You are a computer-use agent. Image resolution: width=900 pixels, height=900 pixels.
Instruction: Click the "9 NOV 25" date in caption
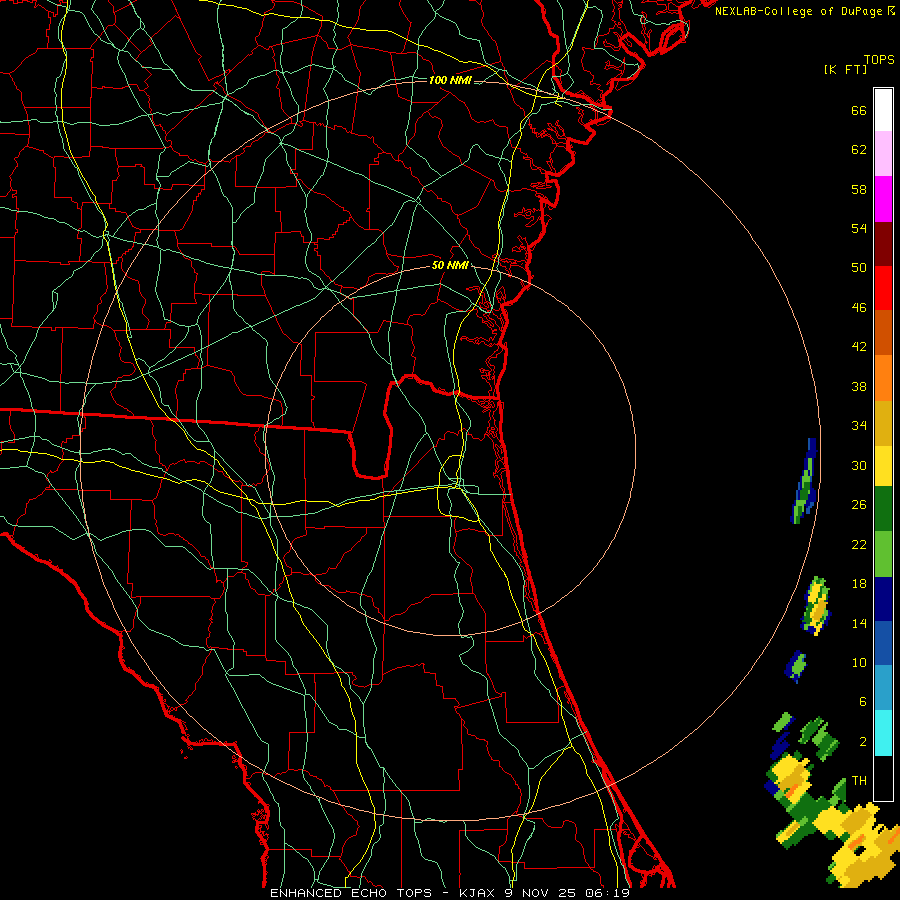point(541,893)
